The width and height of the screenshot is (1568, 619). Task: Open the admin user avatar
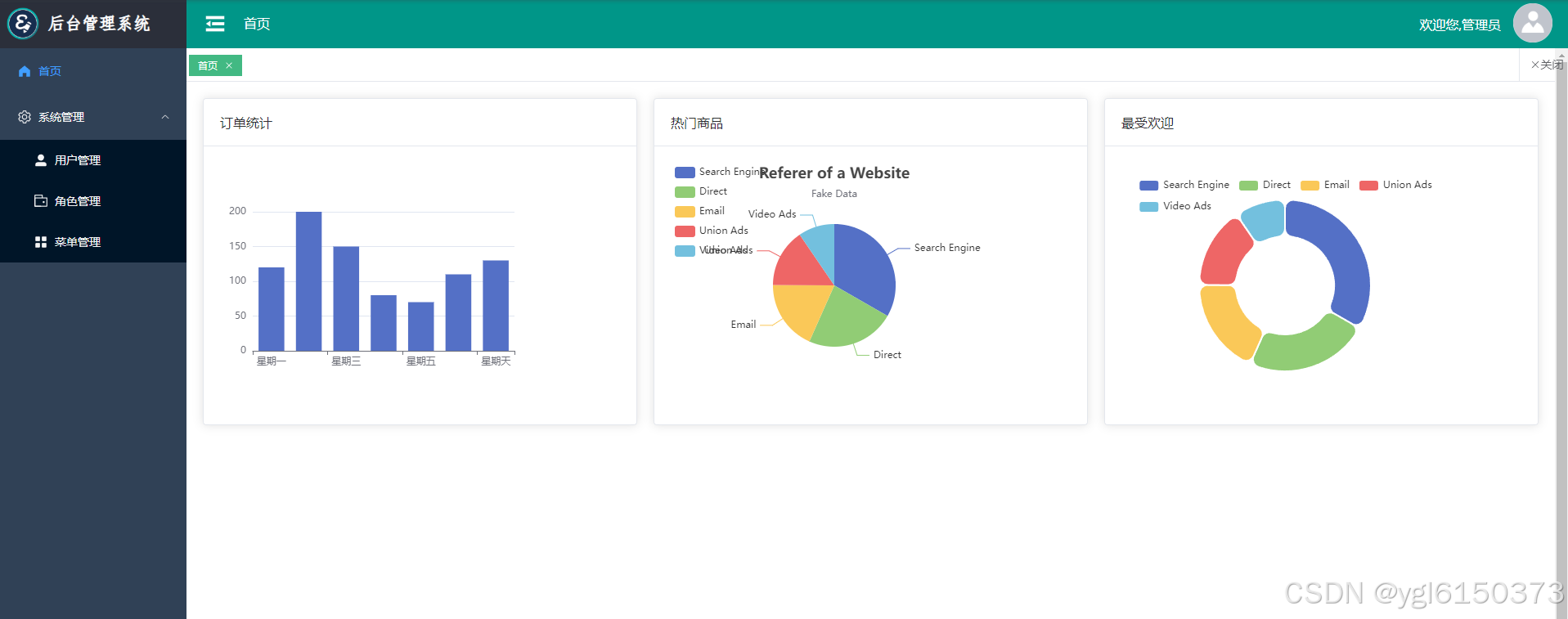1532,23
